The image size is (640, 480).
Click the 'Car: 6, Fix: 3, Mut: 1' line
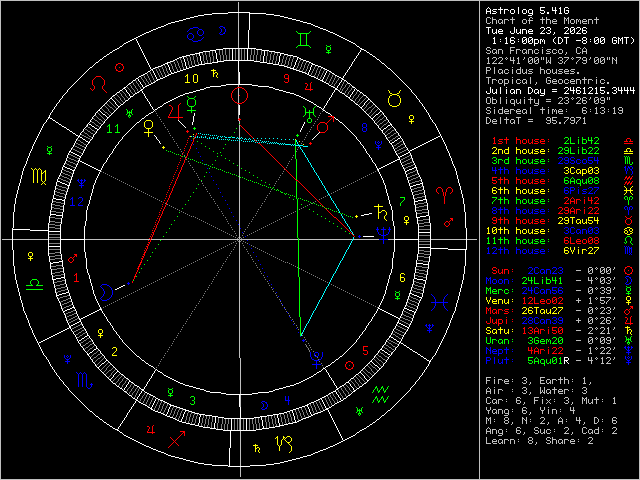(551, 401)
